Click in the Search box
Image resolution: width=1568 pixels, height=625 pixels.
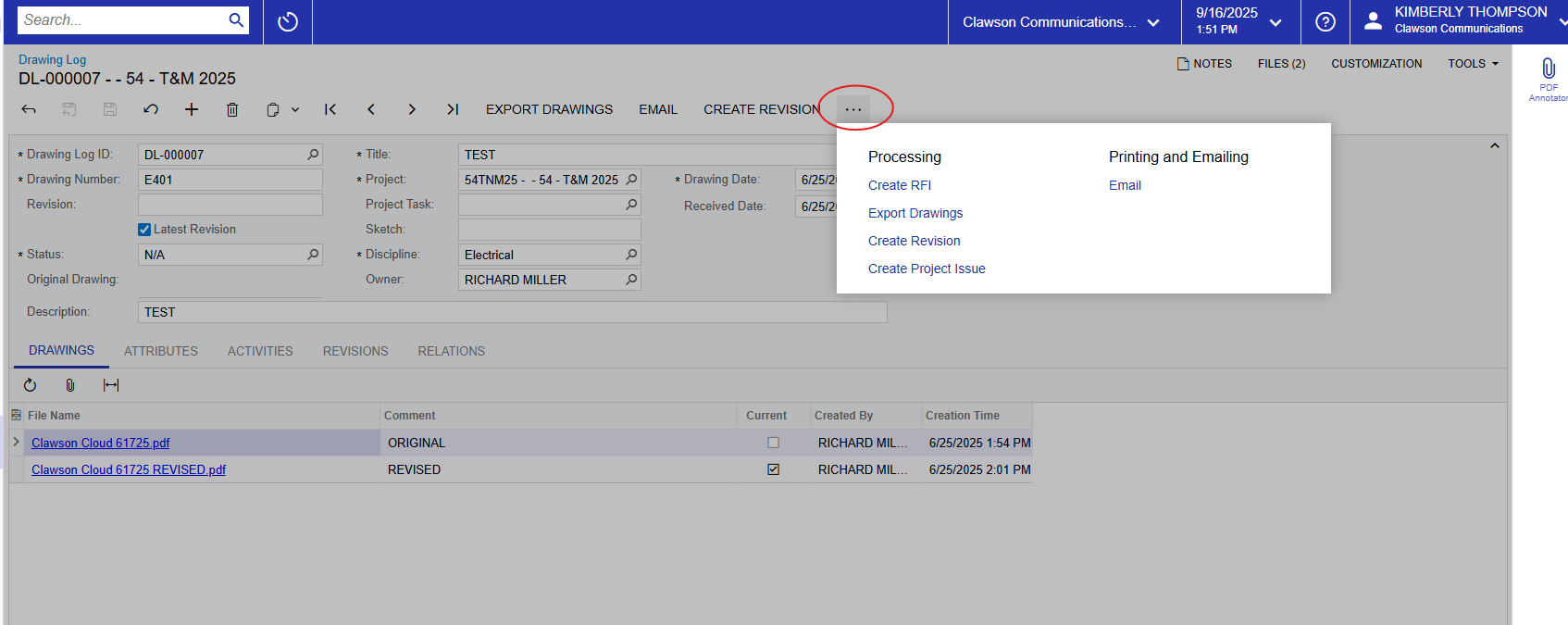click(122, 19)
